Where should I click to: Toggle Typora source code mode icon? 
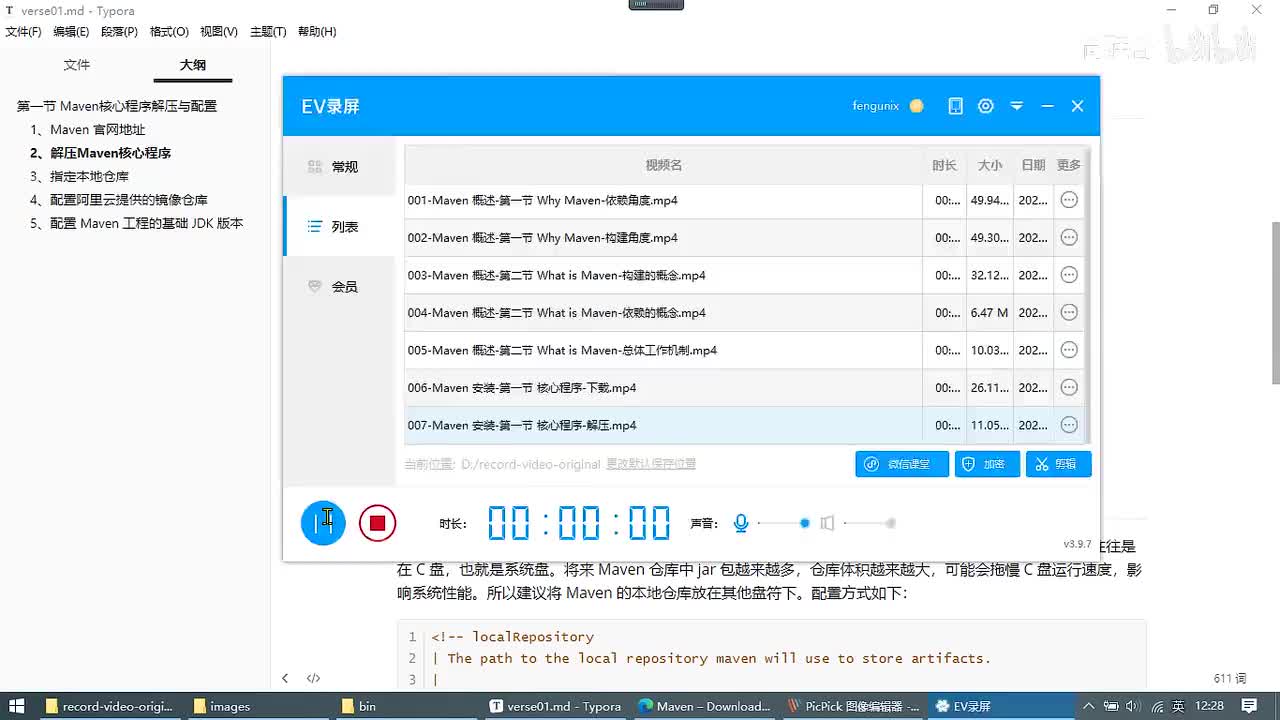(313, 678)
